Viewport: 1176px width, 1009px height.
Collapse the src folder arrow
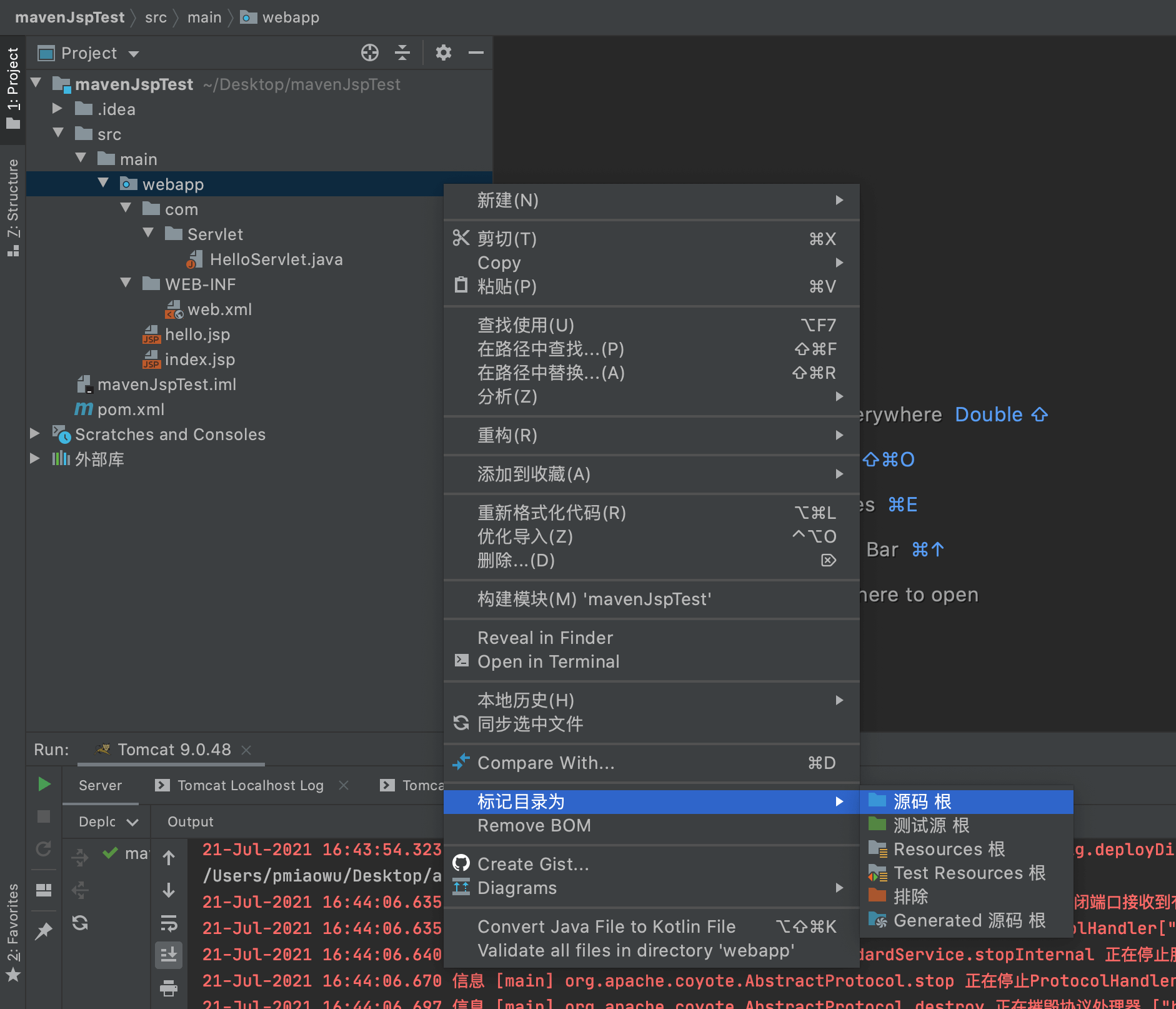point(59,133)
